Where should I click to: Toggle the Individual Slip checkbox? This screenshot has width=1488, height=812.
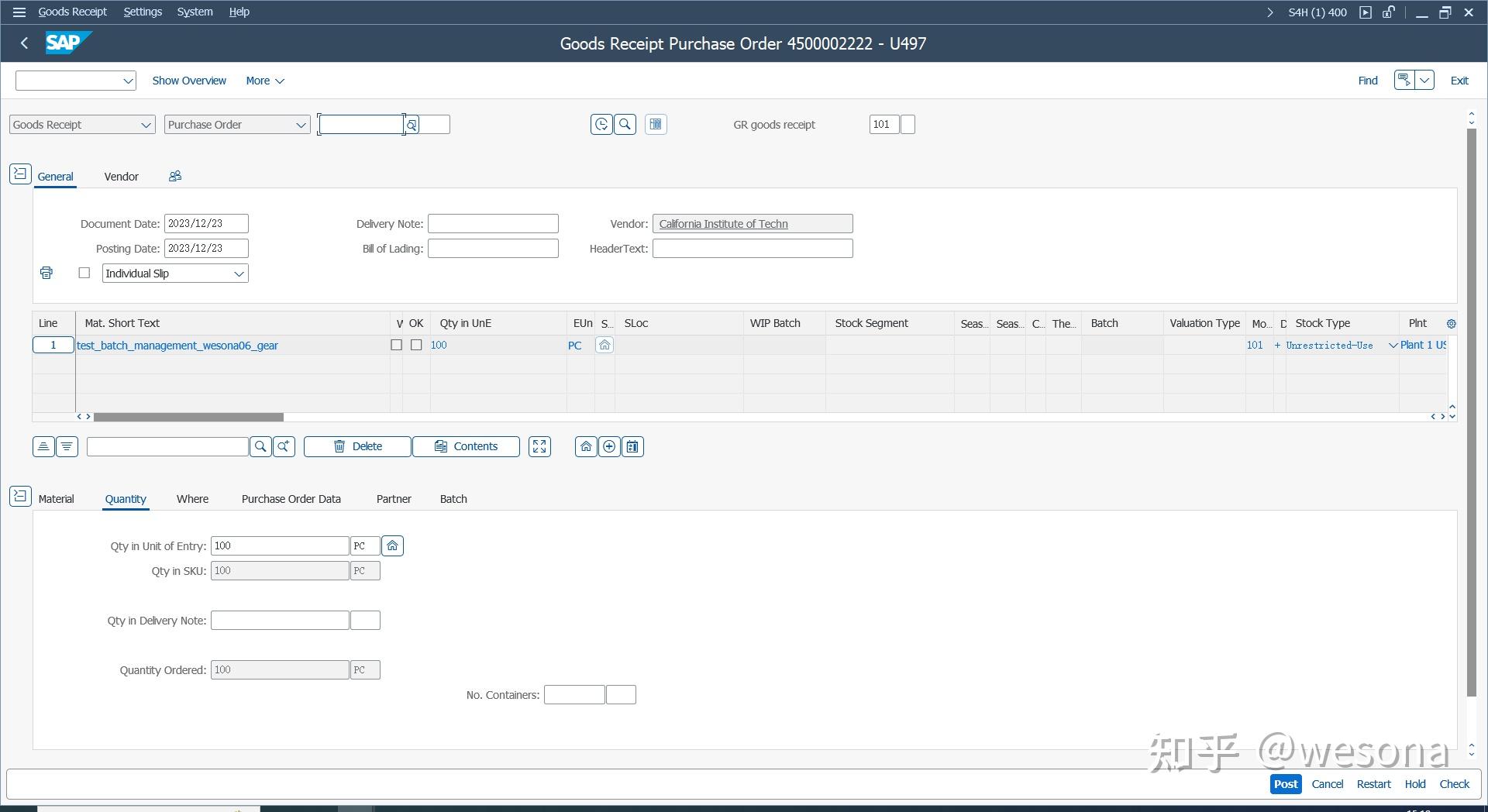point(84,273)
